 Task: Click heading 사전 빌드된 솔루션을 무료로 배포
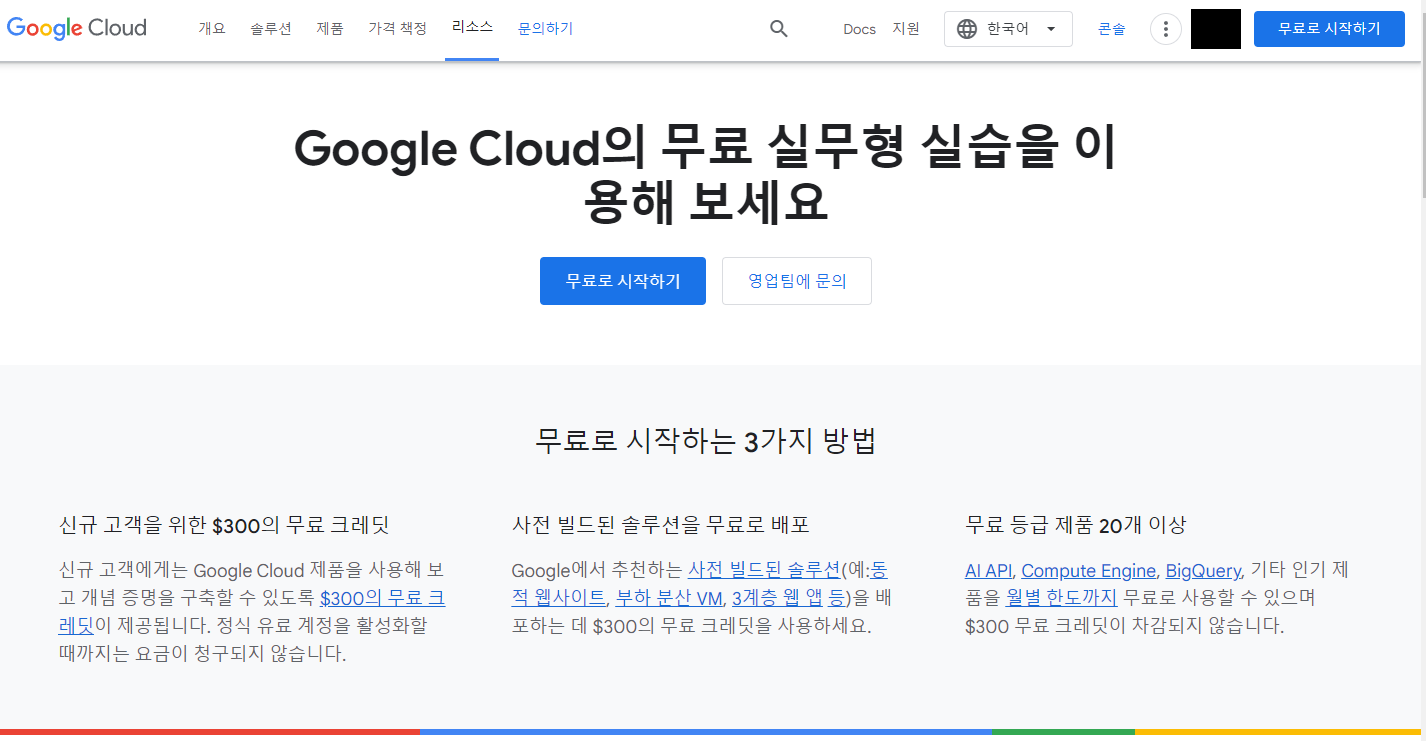pos(660,525)
